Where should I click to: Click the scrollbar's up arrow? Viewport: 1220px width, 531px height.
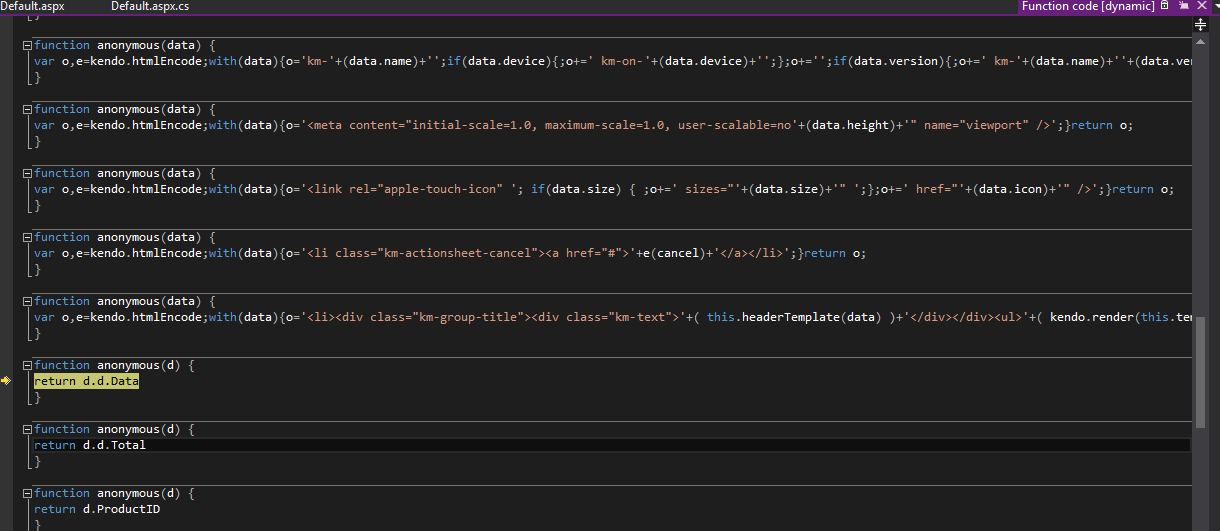[1201, 40]
